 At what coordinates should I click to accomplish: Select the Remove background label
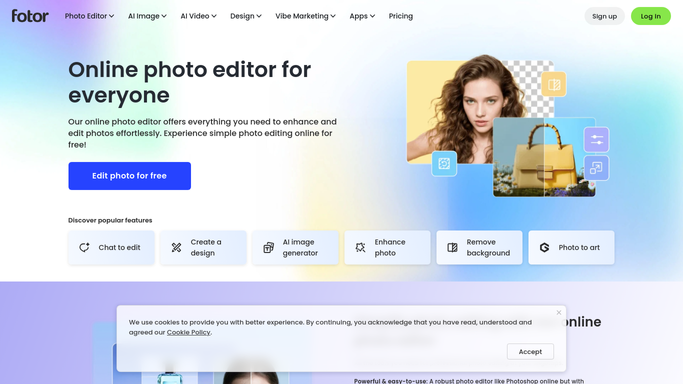click(x=488, y=247)
